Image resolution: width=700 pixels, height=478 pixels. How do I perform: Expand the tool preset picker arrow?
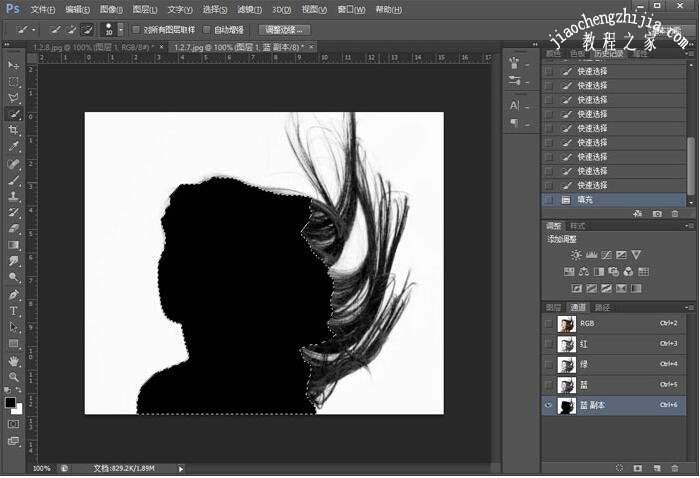click(33, 30)
